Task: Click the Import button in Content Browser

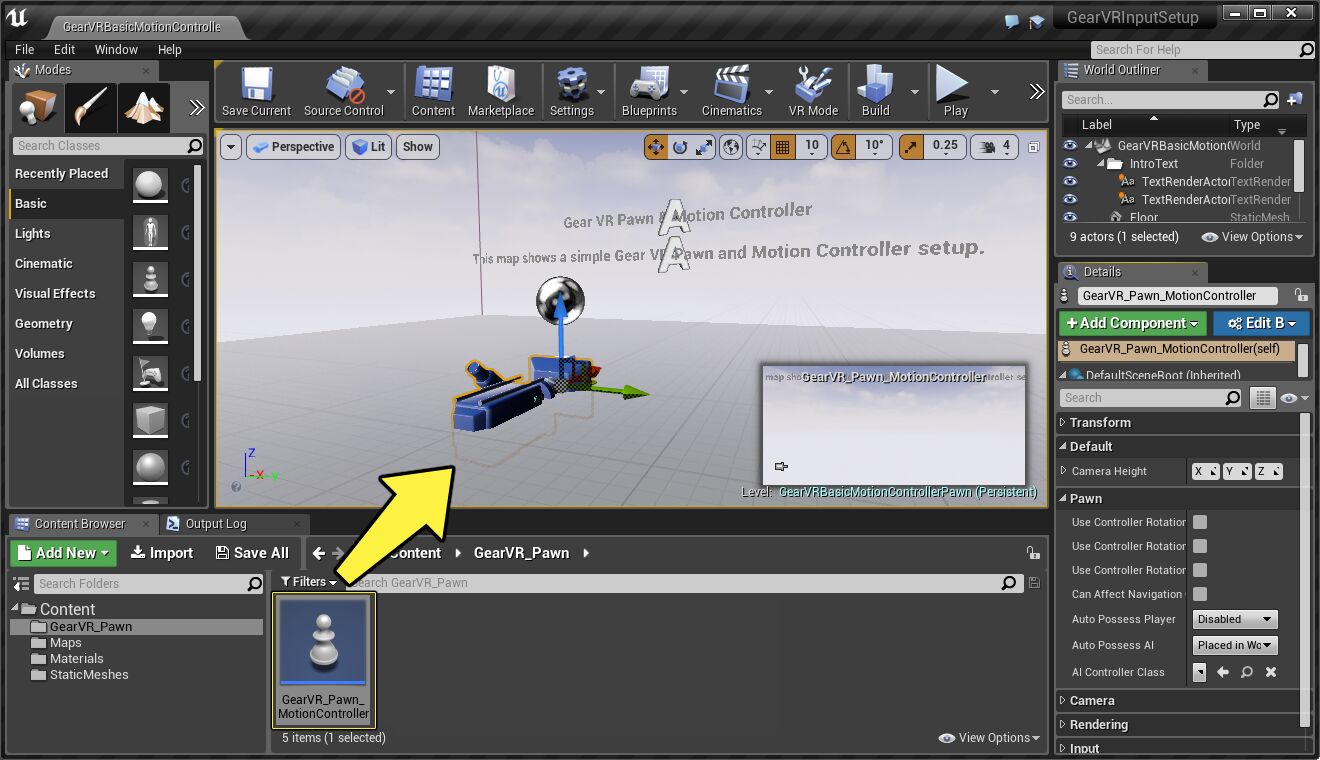Action: (x=161, y=553)
